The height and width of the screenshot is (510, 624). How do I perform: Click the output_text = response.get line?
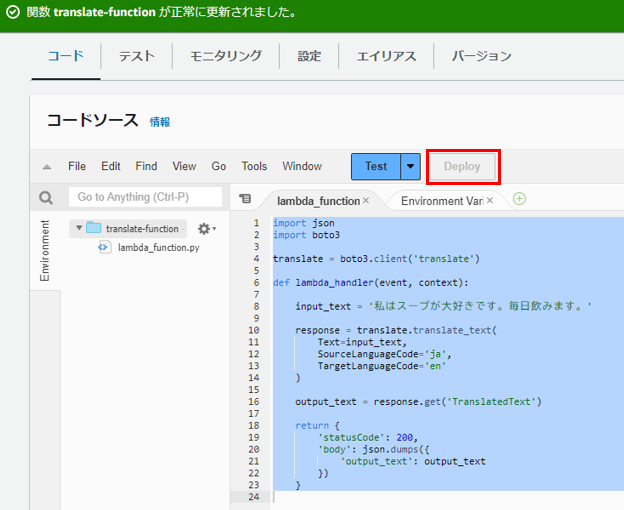(418, 402)
